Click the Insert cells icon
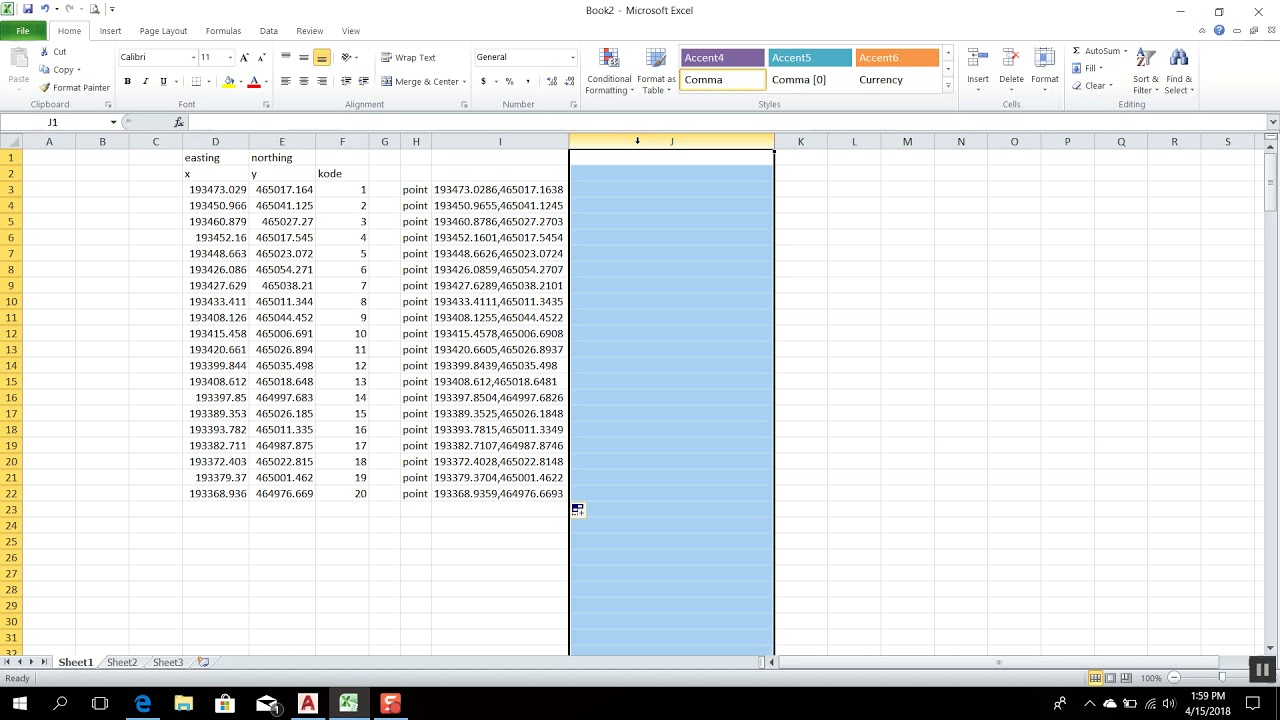The width and height of the screenshot is (1280, 720). (x=978, y=58)
